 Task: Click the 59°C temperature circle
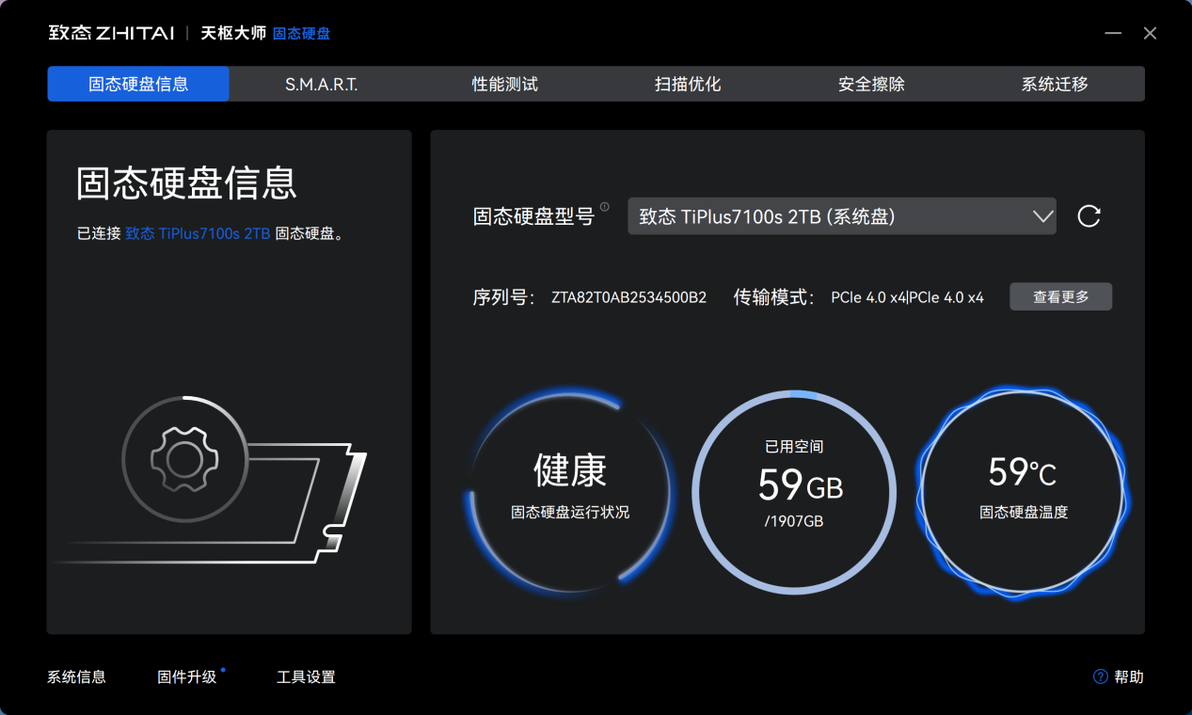point(1022,492)
